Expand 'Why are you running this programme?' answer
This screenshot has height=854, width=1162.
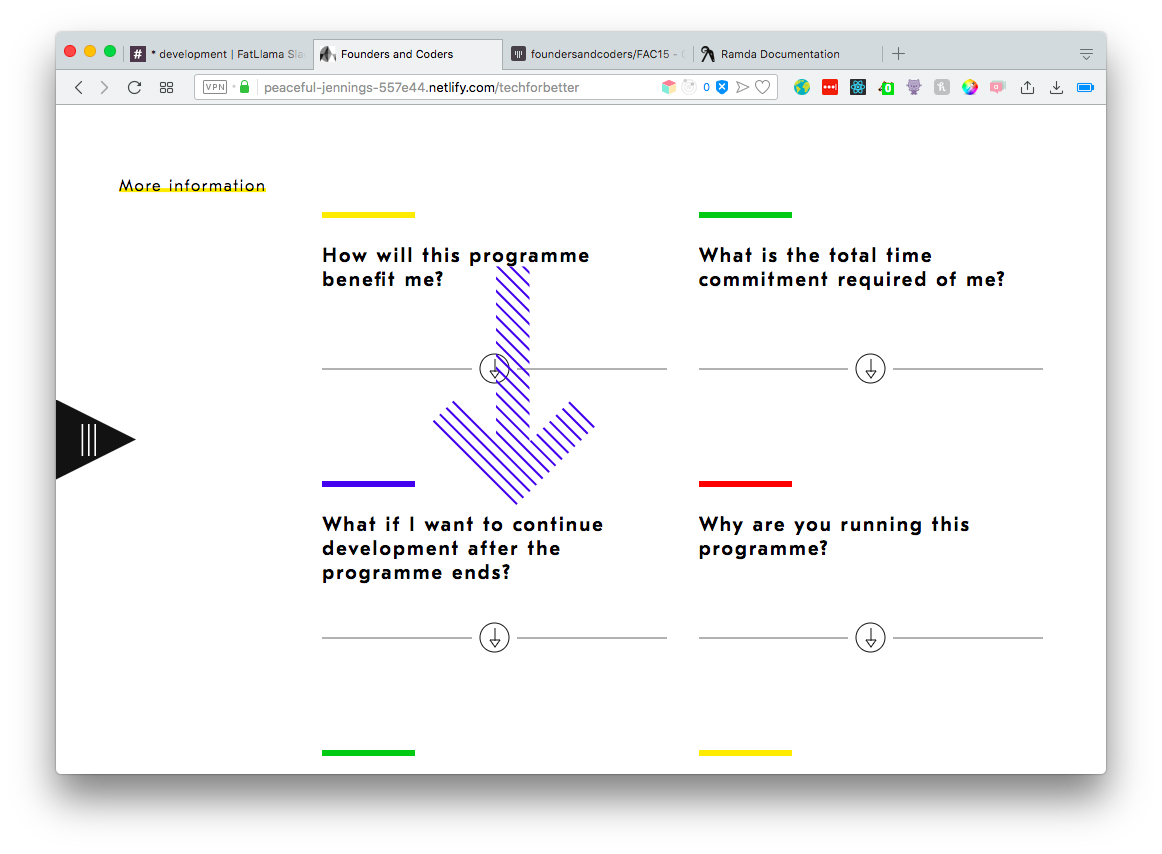[x=871, y=638]
